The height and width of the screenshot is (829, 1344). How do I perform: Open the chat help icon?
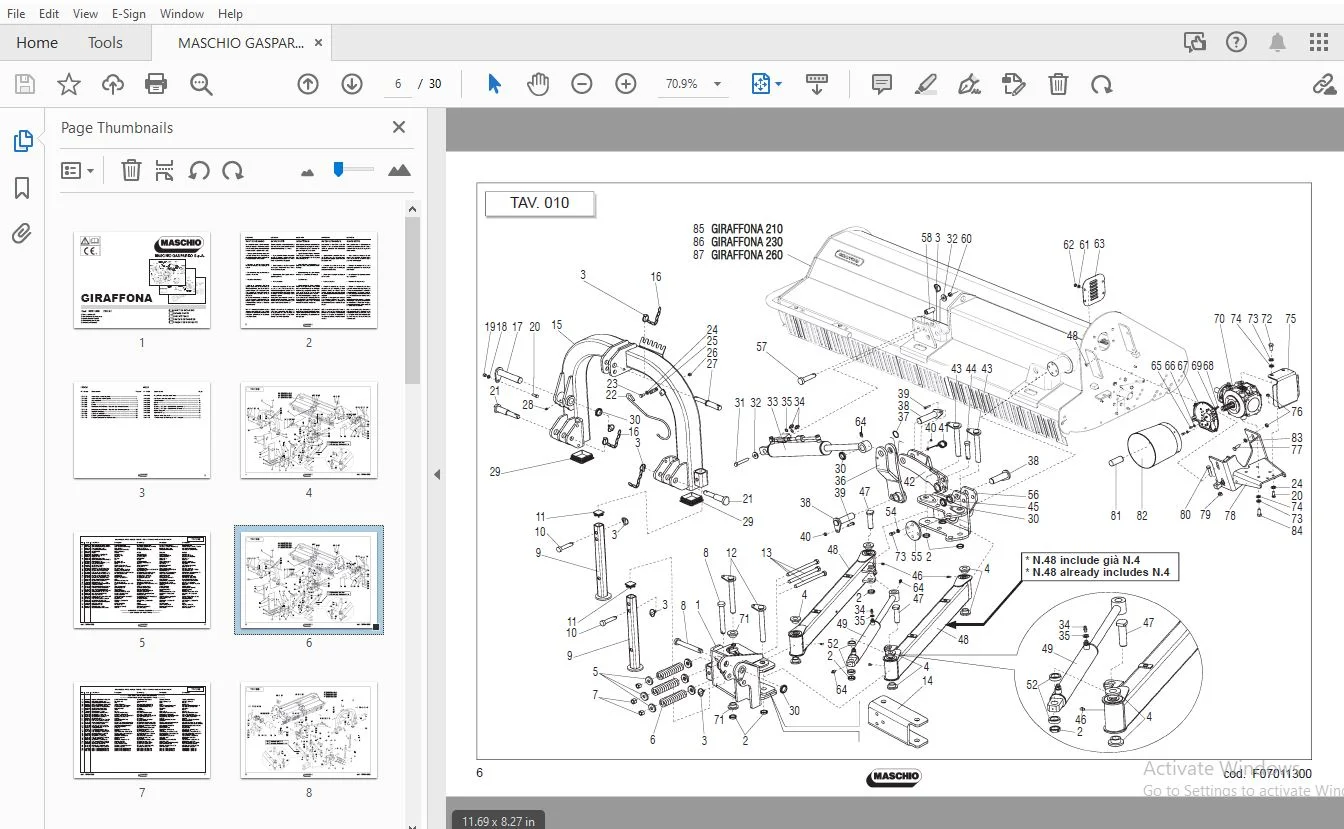pyautogui.click(x=1194, y=42)
